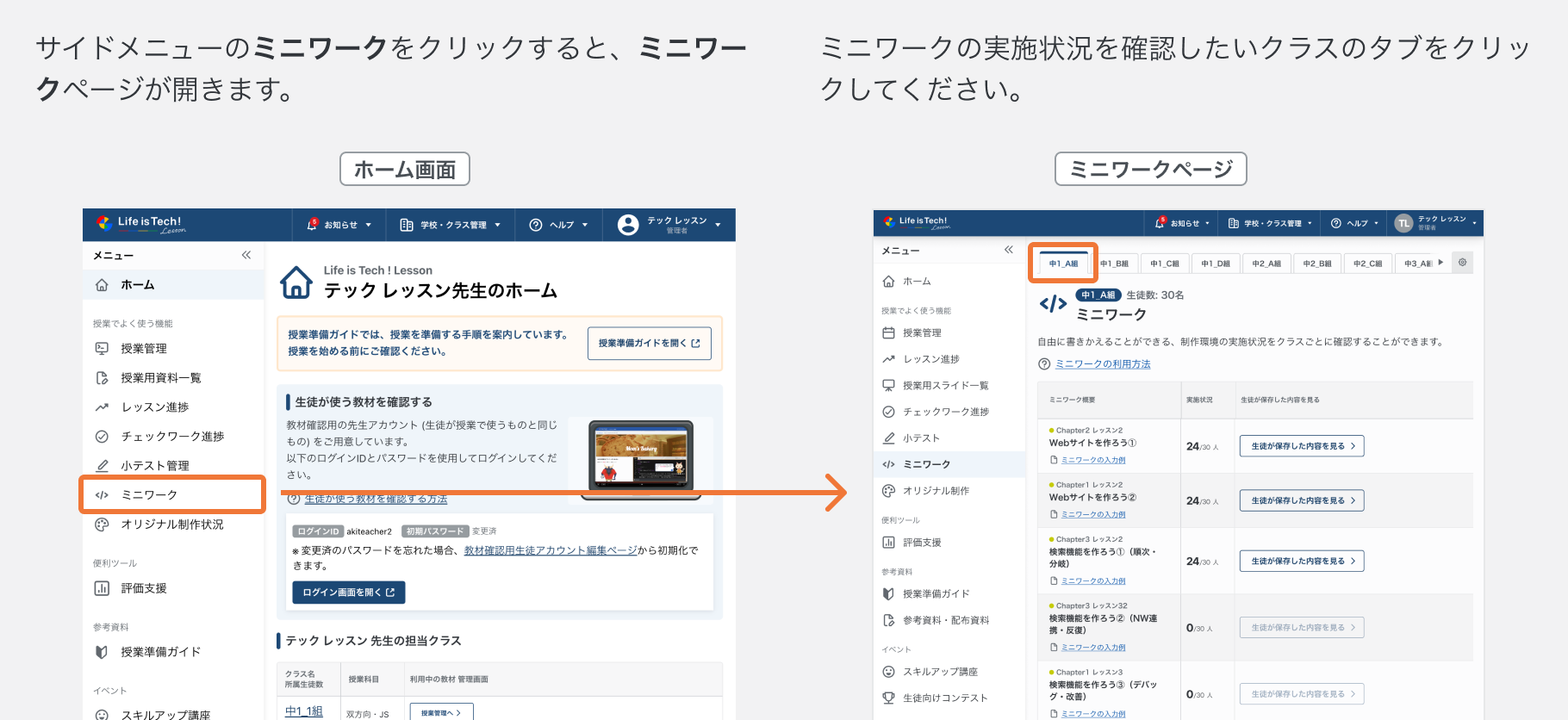Switch to the 中1_A組 class tab

[x=1063, y=264]
